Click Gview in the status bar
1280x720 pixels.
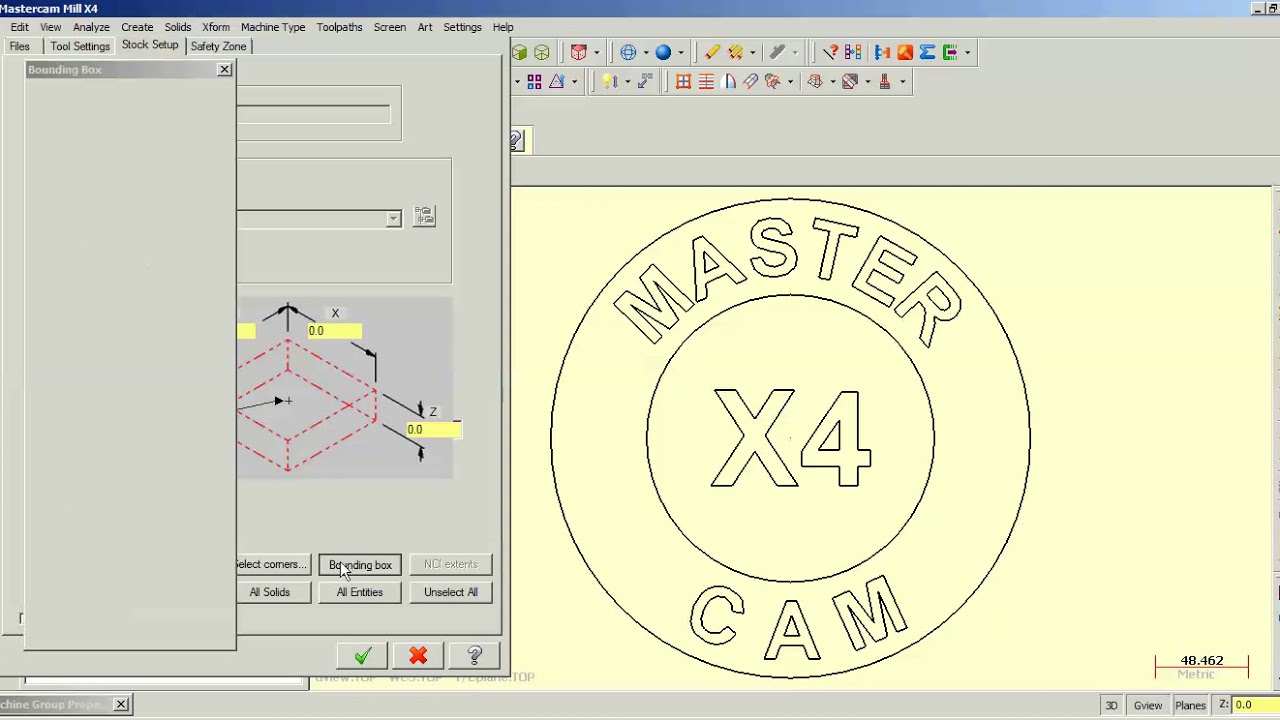[1148, 706]
